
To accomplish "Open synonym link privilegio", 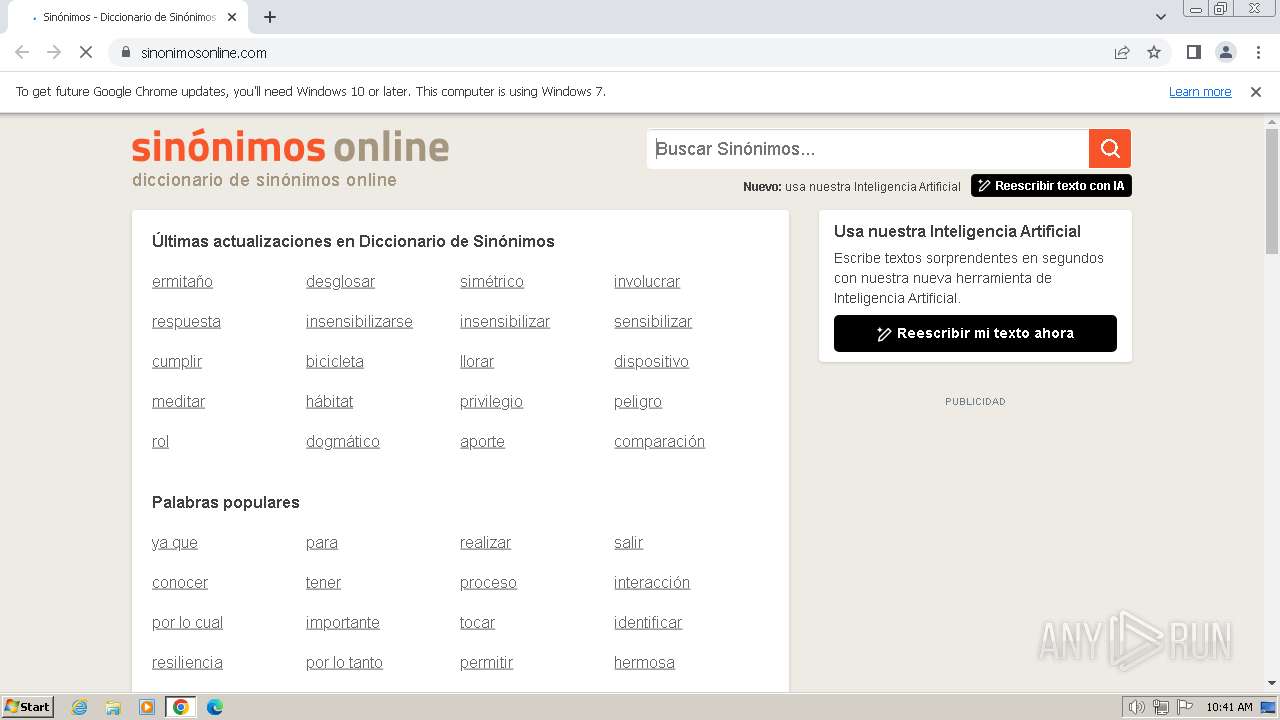I will tap(491, 402).
